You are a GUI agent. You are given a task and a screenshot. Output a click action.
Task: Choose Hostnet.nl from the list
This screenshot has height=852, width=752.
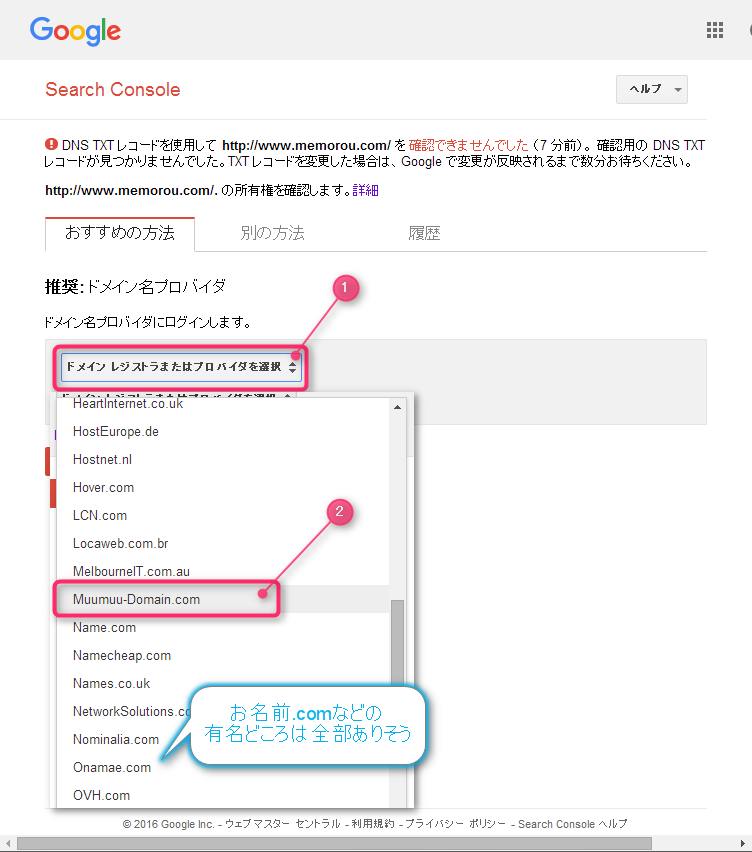click(x=223, y=459)
